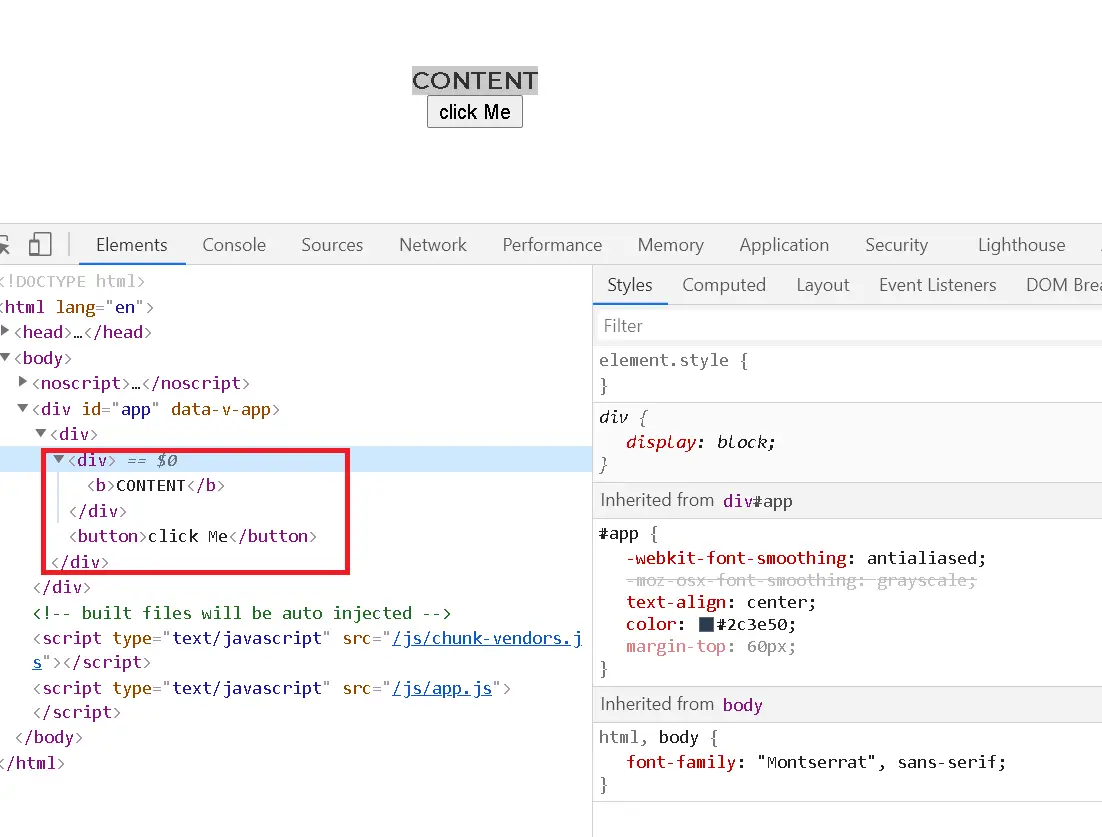This screenshot has height=837, width=1102.
Task: Click the struck-through -moz-osx-font-smoothing declaration
Action: tap(801, 580)
